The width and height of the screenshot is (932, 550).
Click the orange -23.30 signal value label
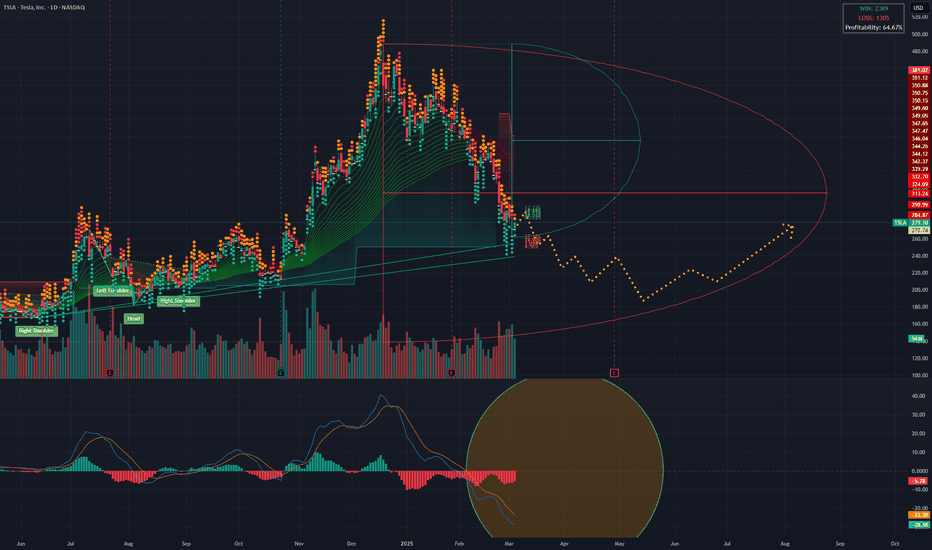[918, 515]
